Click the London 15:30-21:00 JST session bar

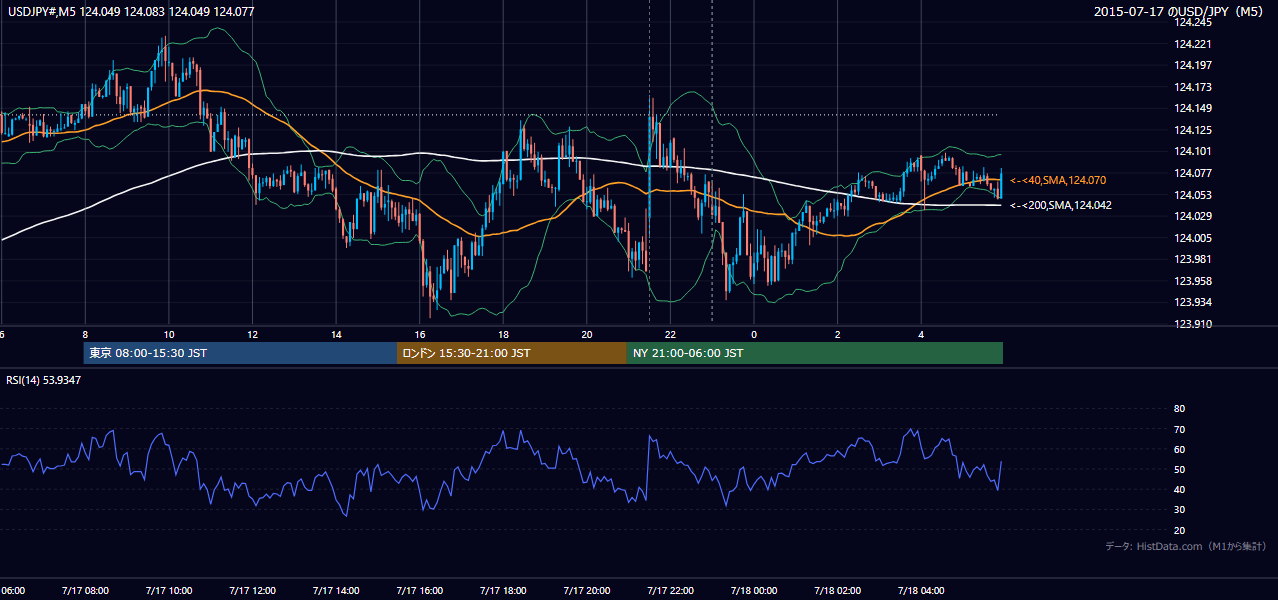(511, 353)
